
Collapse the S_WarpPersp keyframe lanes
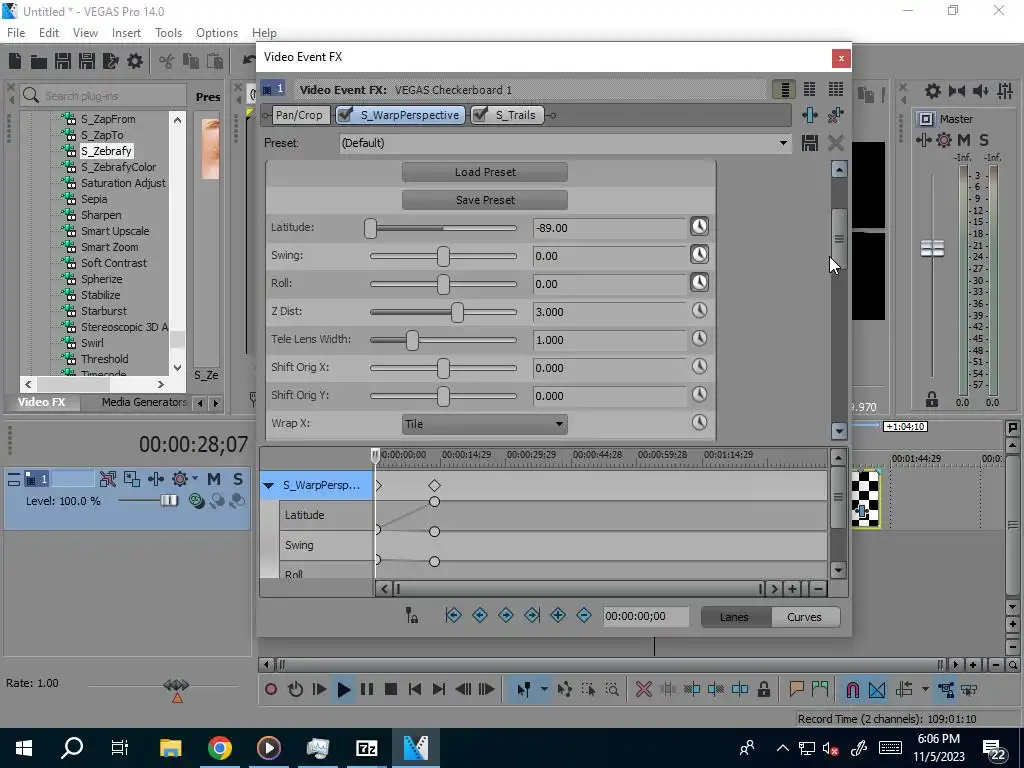click(x=268, y=486)
